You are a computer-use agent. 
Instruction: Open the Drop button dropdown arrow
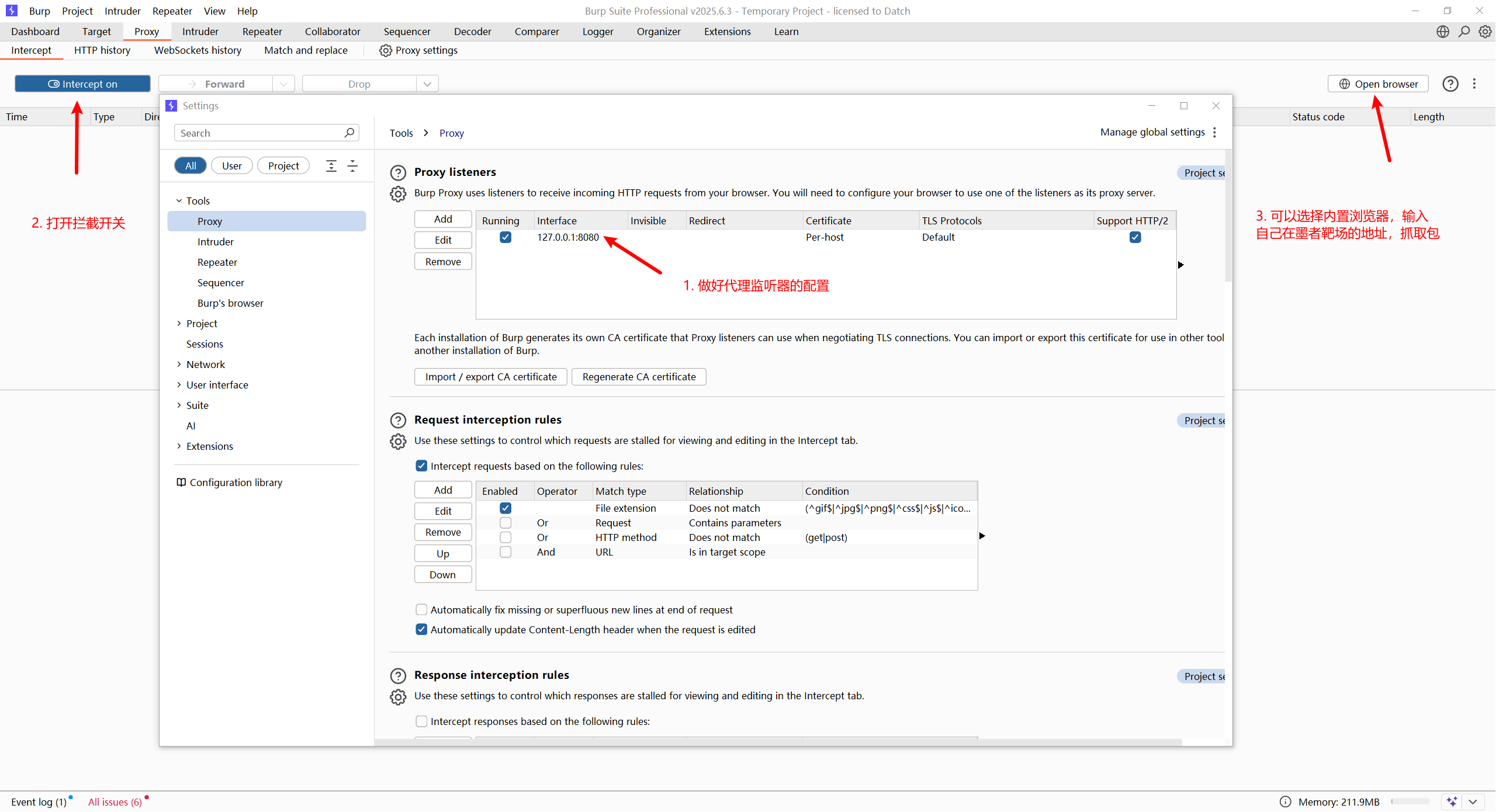[x=427, y=84]
